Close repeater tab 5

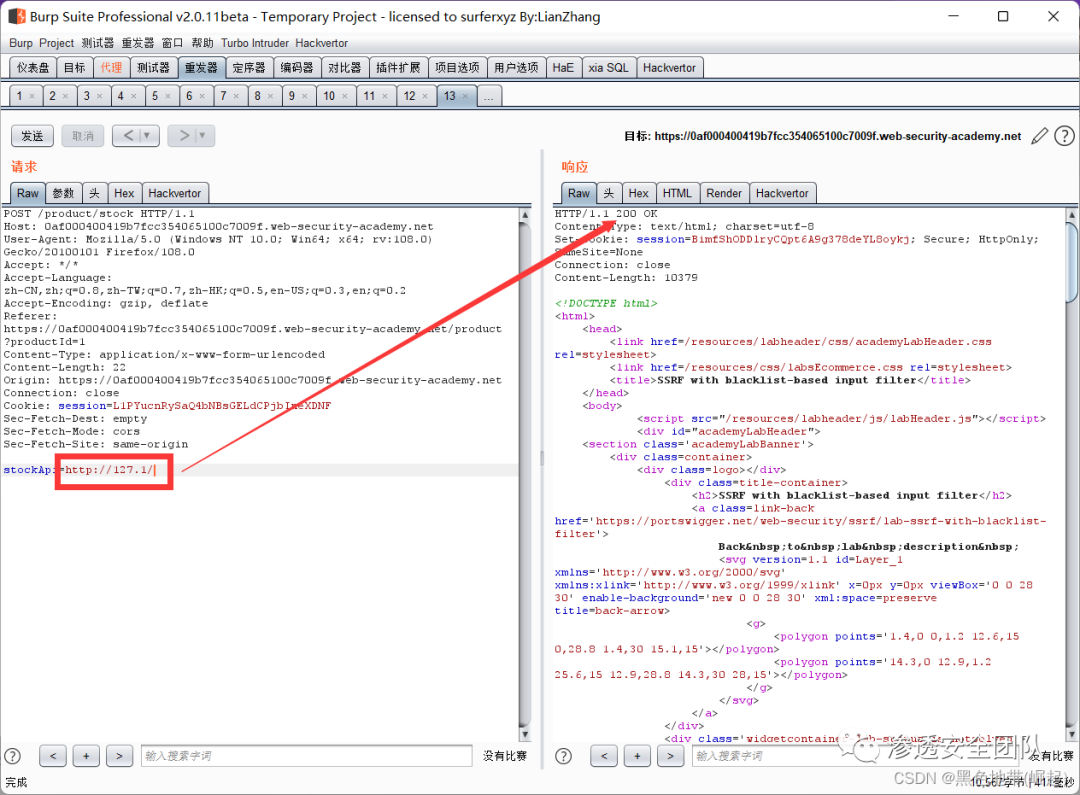pos(167,96)
